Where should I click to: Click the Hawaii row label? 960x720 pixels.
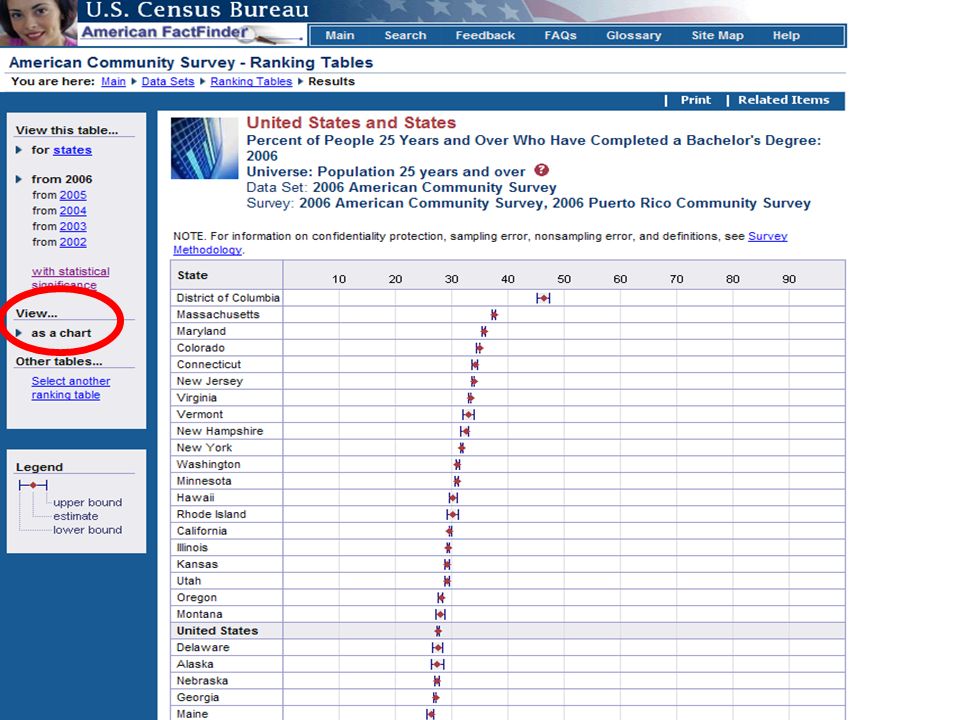click(x=195, y=498)
